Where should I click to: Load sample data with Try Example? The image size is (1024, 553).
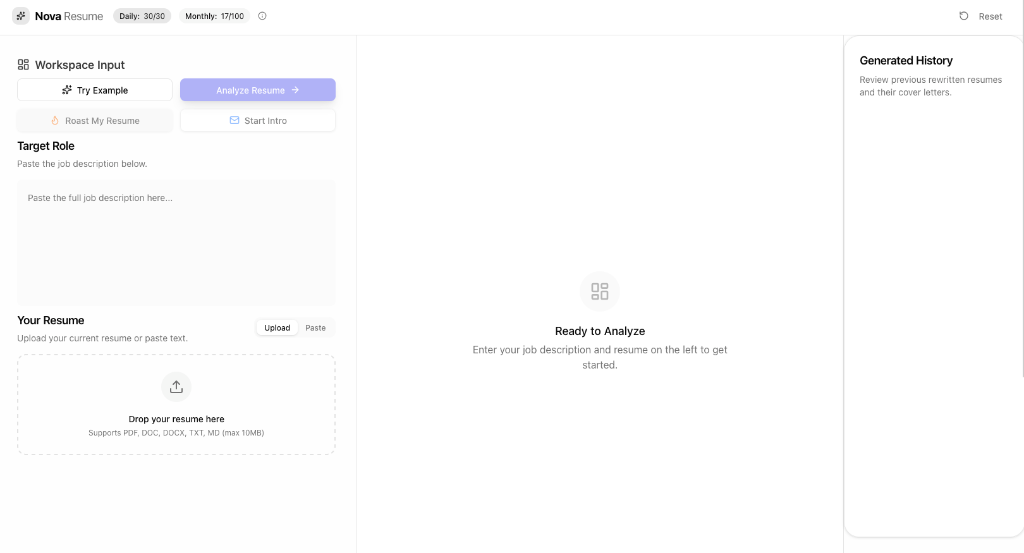tap(95, 90)
